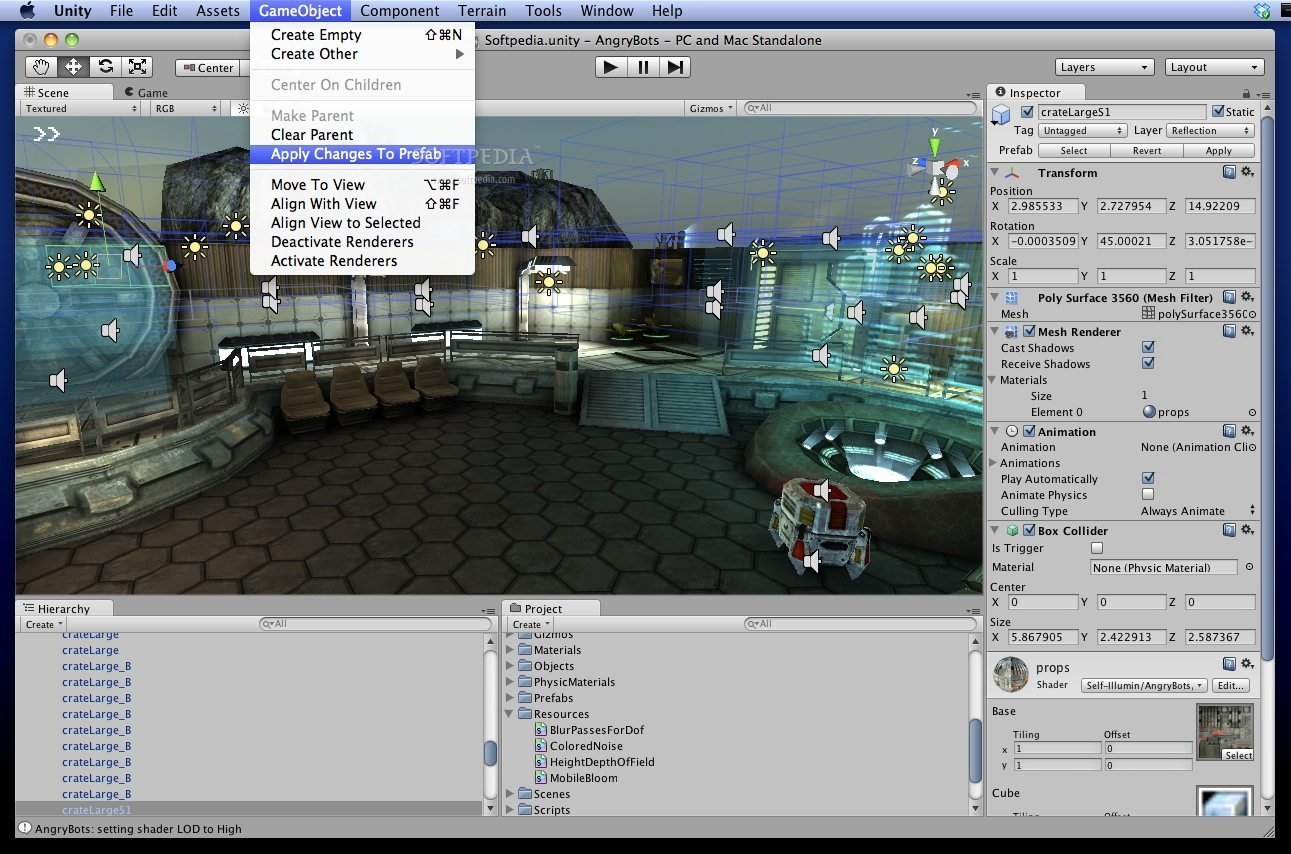Click the Step frame button
Image resolution: width=1291 pixels, height=854 pixels.
point(675,67)
